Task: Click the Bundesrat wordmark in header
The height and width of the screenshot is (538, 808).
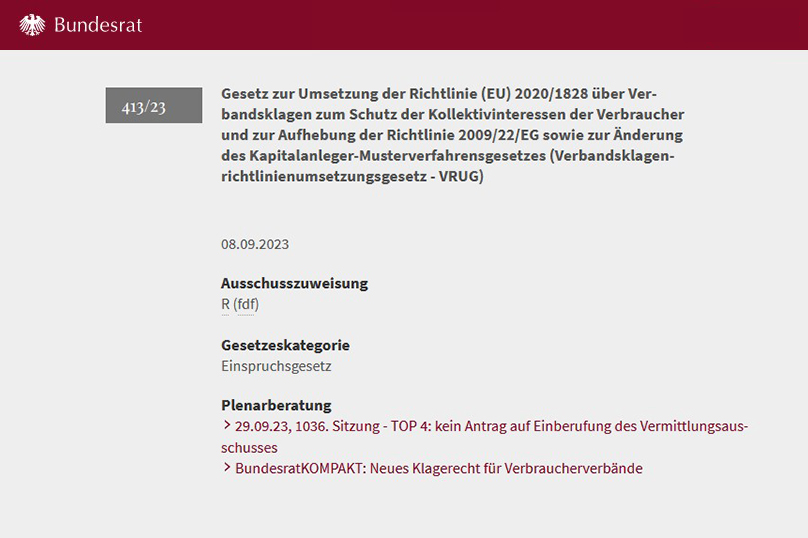Action: click(98, 25)
